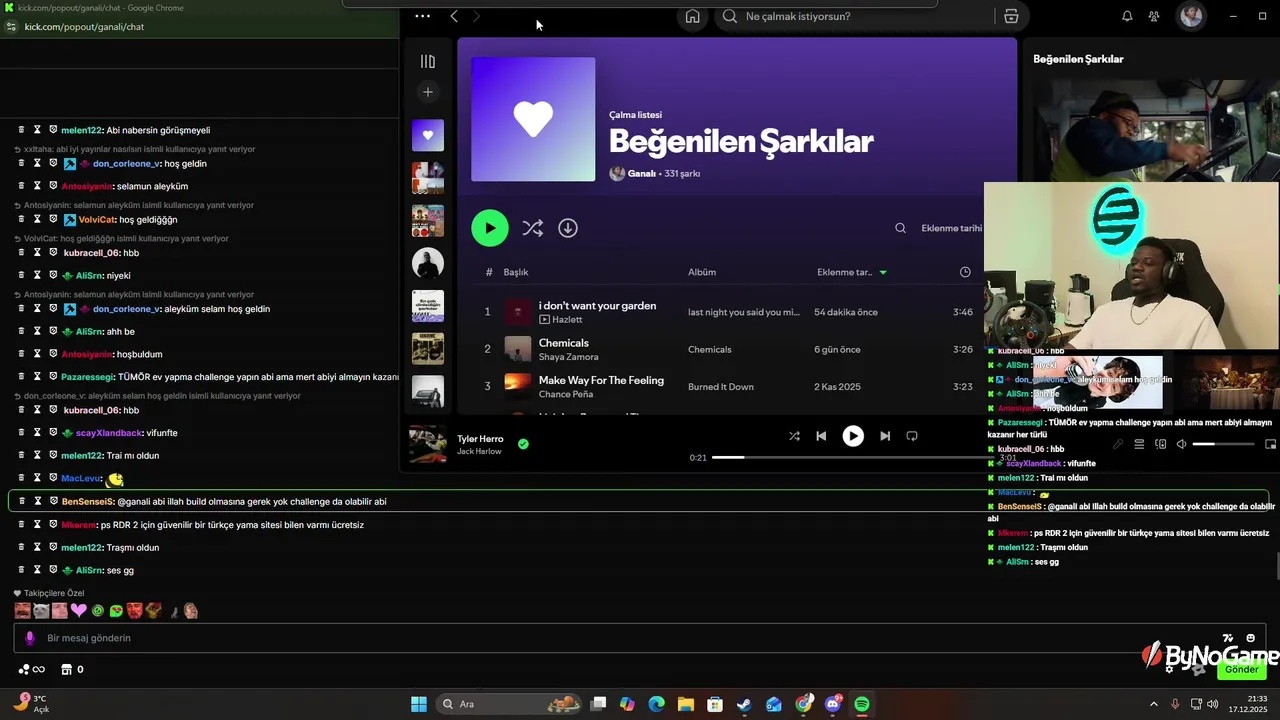Screen dimensions: 1280x720
Task: Open Discord from the Windows taskbar
Action: pos(833,704)
